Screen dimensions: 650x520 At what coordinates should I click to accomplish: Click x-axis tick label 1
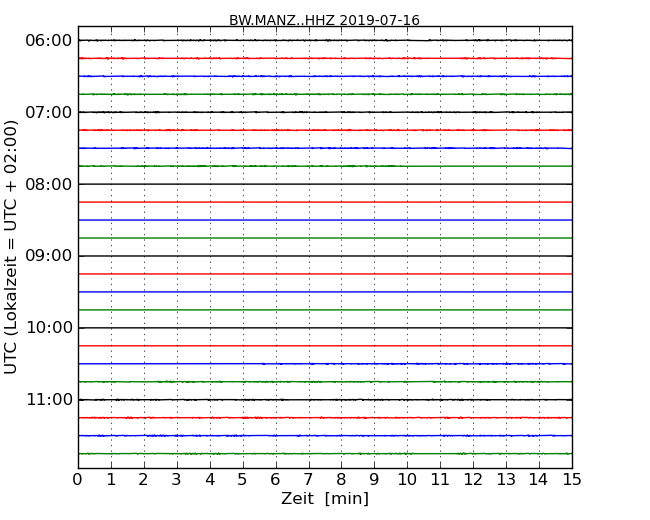coord(111,480)
